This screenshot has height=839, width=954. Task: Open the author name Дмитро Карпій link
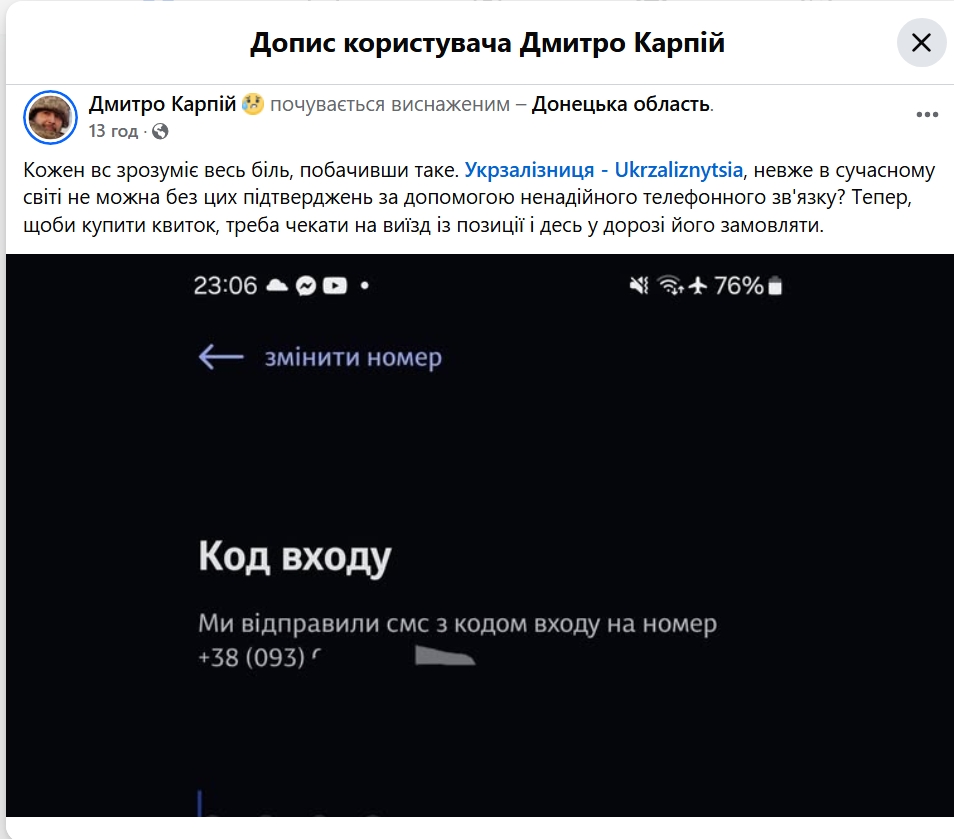coord(163,104)
